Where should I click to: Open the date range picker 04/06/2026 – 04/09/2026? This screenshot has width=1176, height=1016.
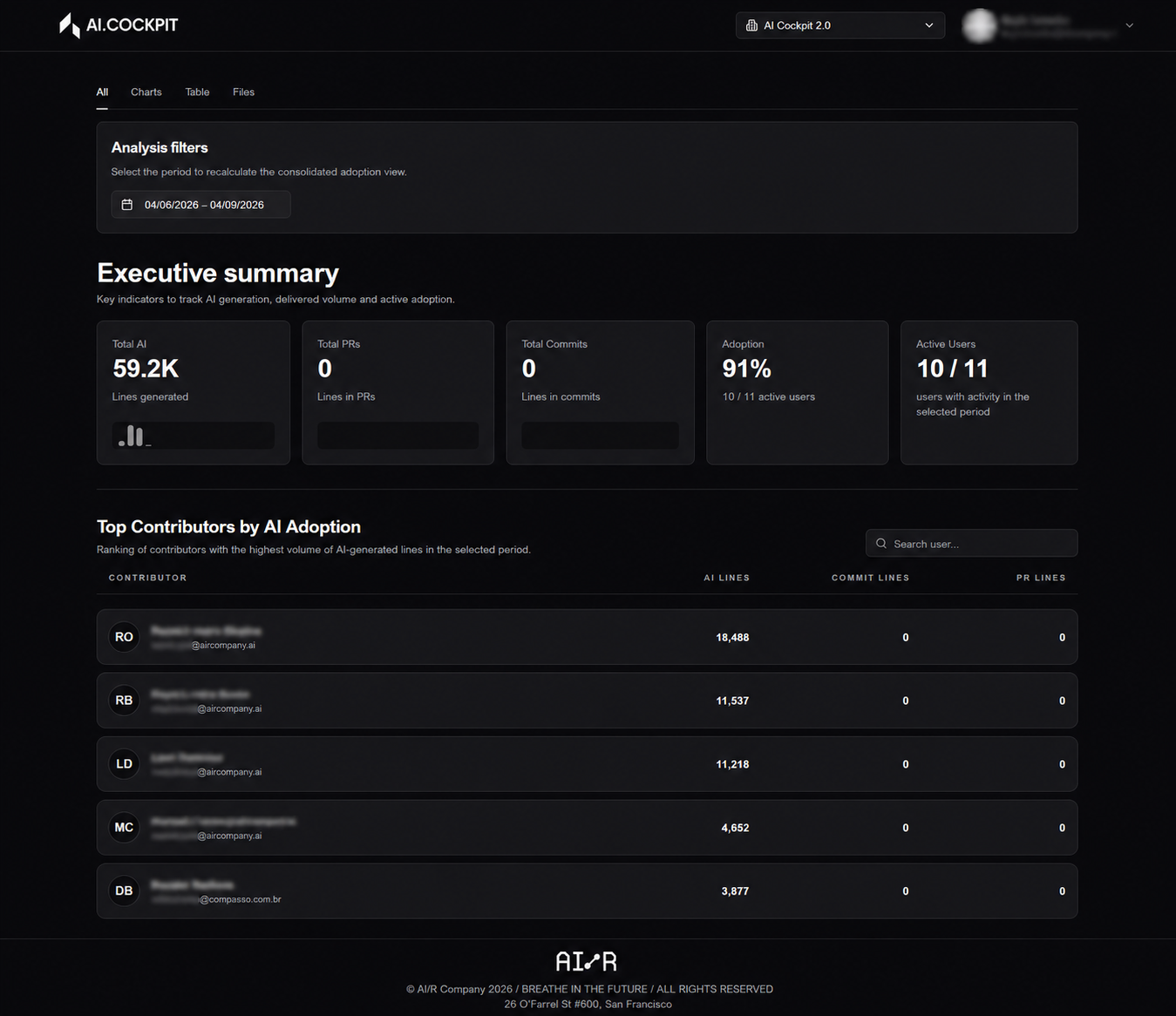201,205
